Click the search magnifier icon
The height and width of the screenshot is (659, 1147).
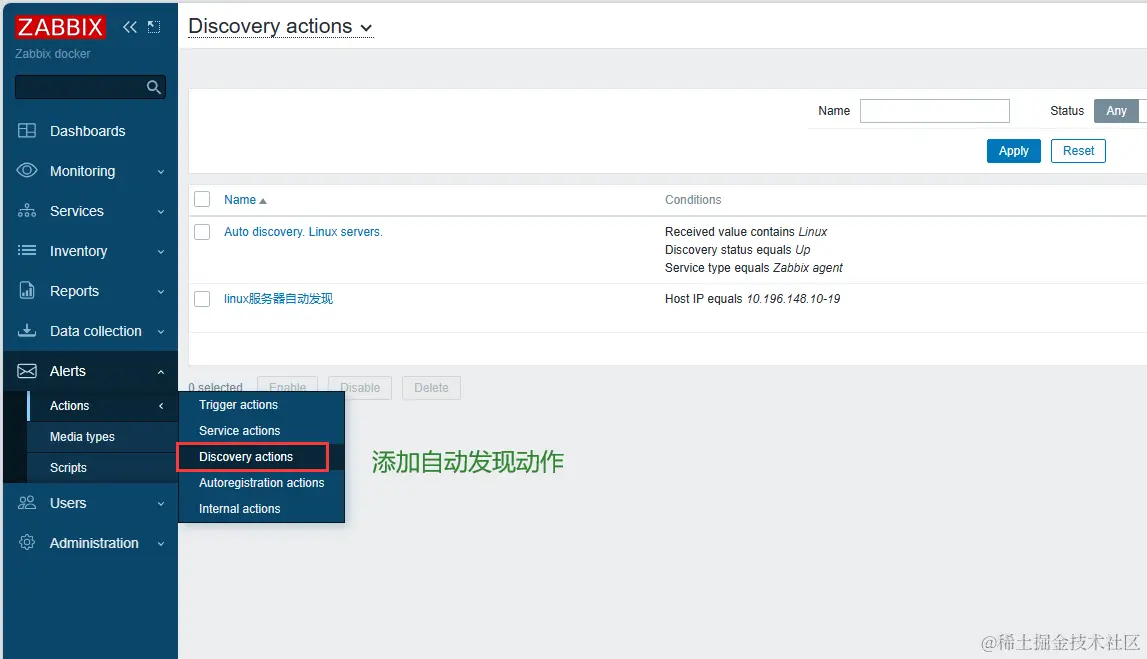153,87
